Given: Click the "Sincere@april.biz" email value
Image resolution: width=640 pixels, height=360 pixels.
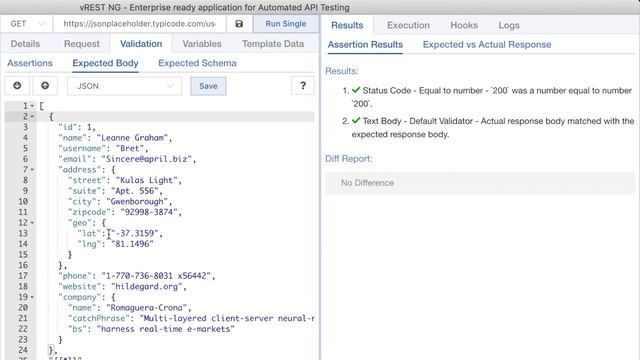Looking at the screenshot, I should (147, 159).
